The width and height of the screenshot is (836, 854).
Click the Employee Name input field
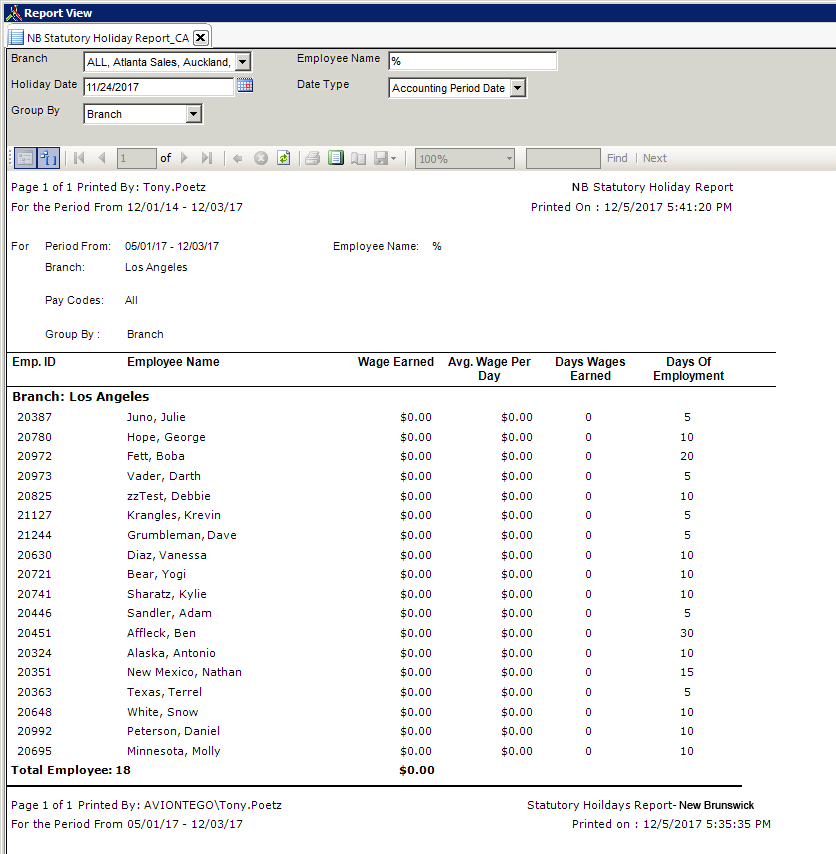pos(473,61)
